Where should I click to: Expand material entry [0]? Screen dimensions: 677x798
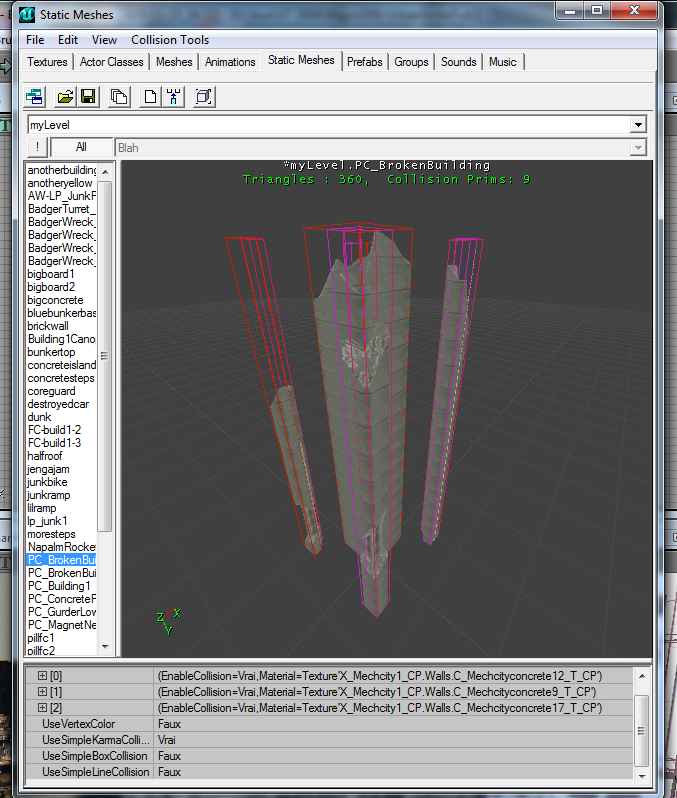[x=42, y=676]
